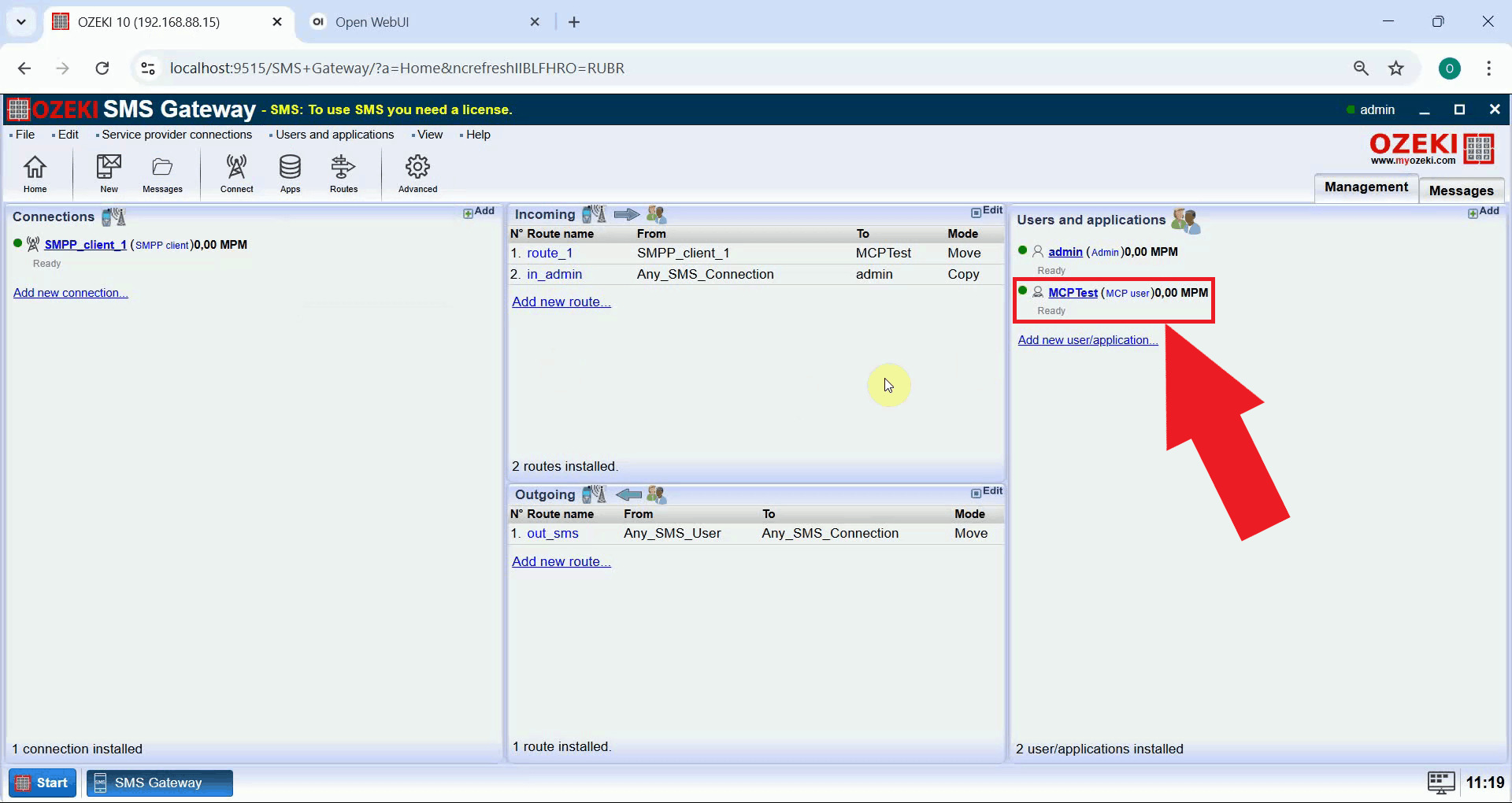The image size is (1512, 803).
Task: Click the Connect antenna toolbar icon
Action: point(236,173)
